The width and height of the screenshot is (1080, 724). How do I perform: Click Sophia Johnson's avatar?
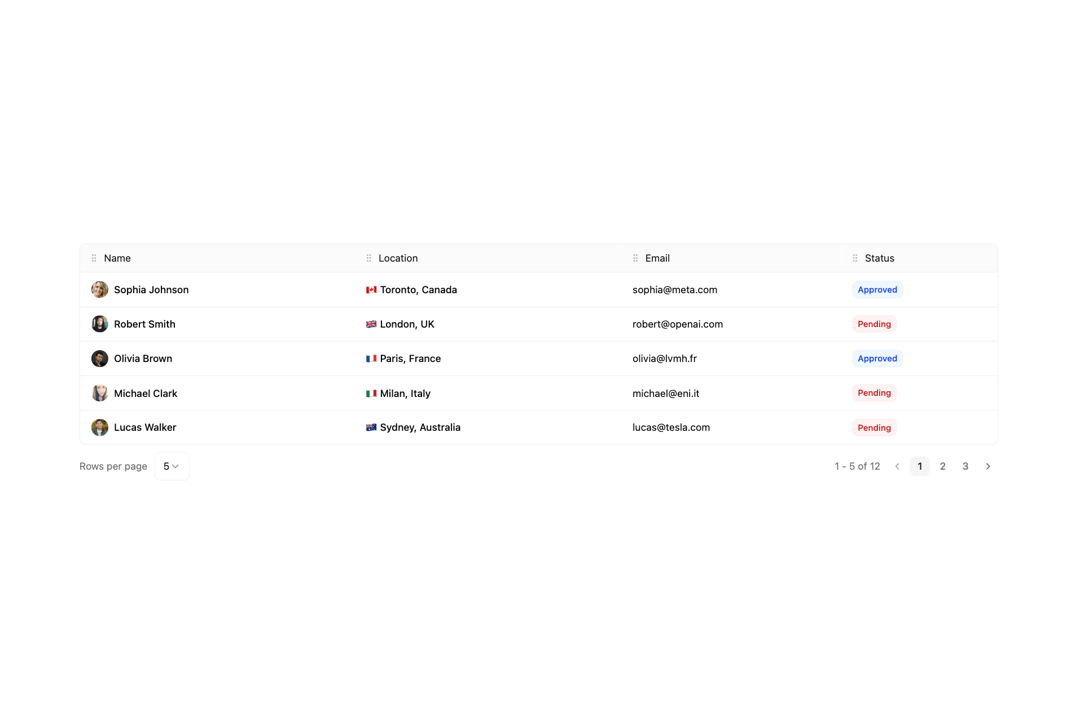(x=100, y=289)
